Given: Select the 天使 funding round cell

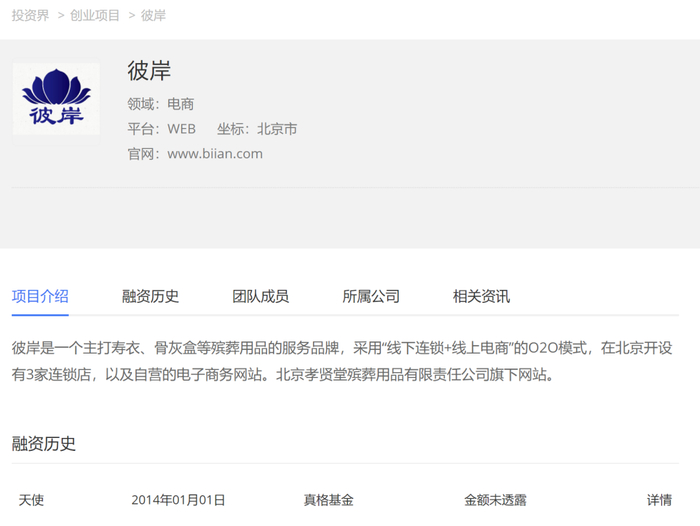Looking at the screenshot, I should coord(31,500).
